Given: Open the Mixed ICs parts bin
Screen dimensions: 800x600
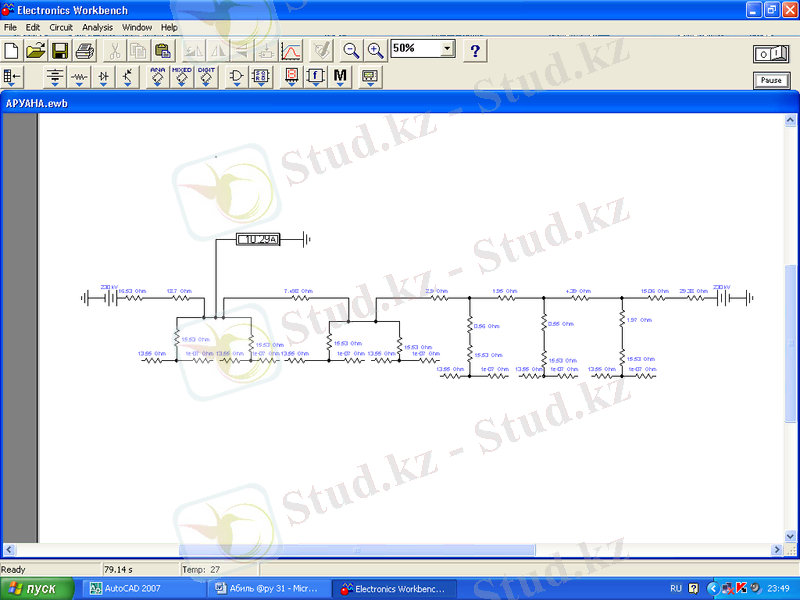Looking at the screenshot, I should tap(182, 77).
